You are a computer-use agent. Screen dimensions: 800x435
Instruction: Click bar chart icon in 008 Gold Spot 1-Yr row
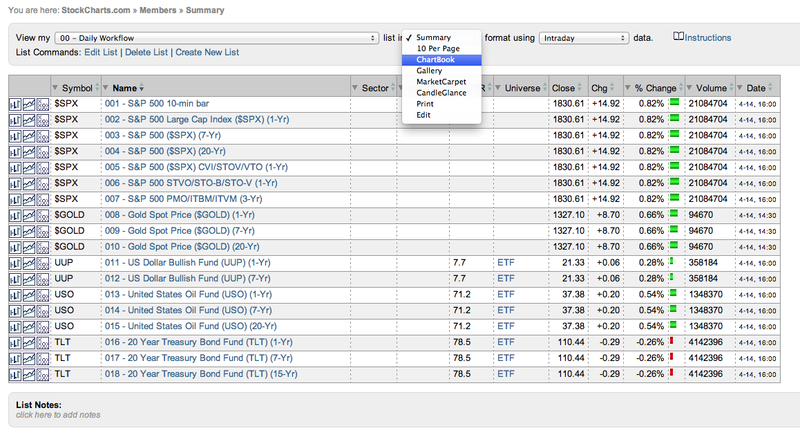point(15,216)
